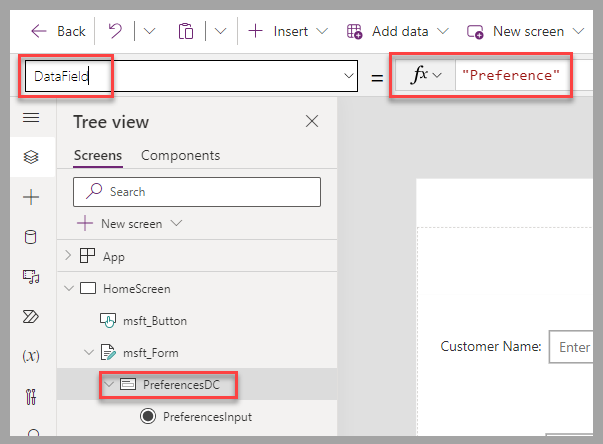Click the Tree view panel title
Image resolution: width=603 pixels, height=444 pixels.
(x=111, y=122)
